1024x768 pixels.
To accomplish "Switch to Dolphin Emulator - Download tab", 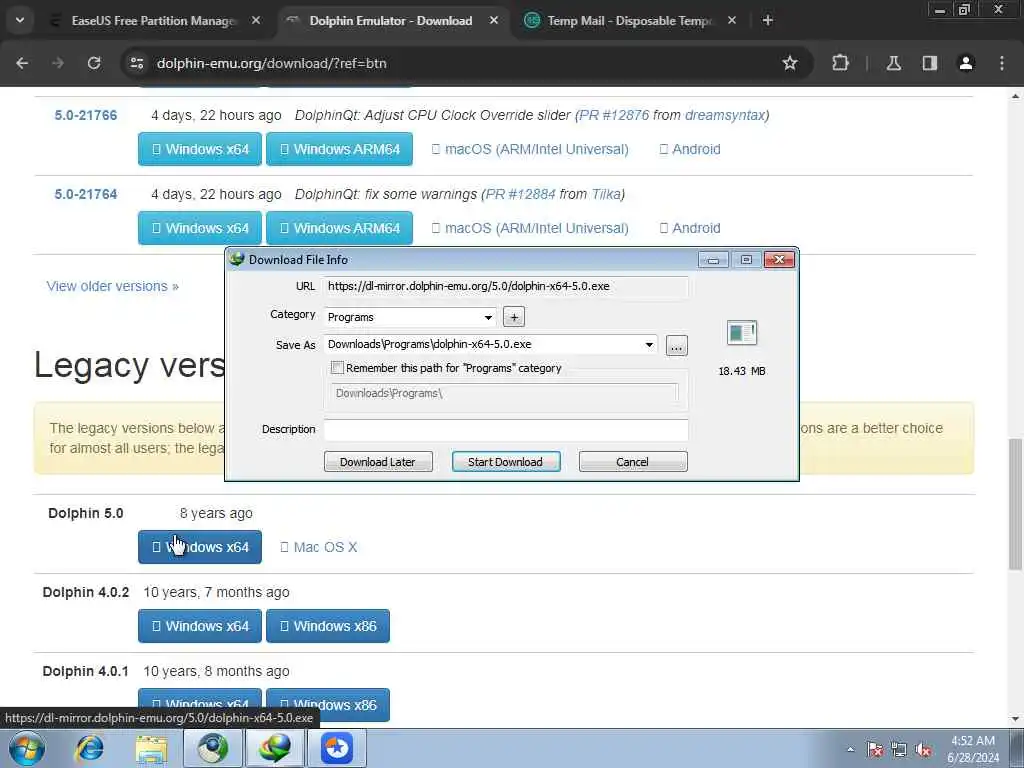I will pyautogui.click(x=391, y=21).
